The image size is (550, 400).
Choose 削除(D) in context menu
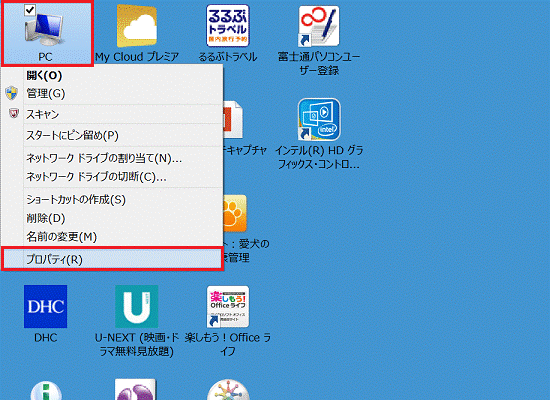[112, 218]
